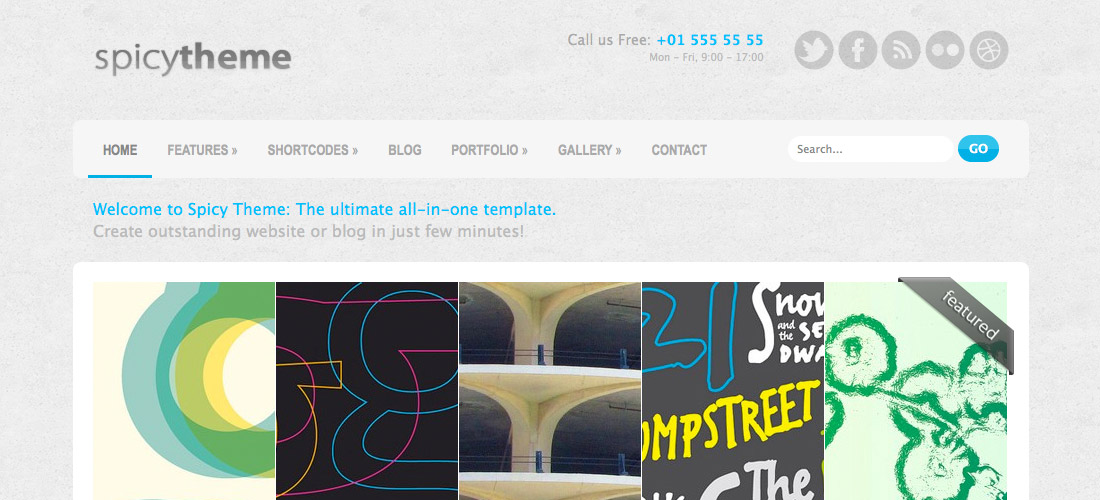Open the Blog menu item
Image resolution: width=1100 pixels, height=500 pixels.
click(405, 150)
